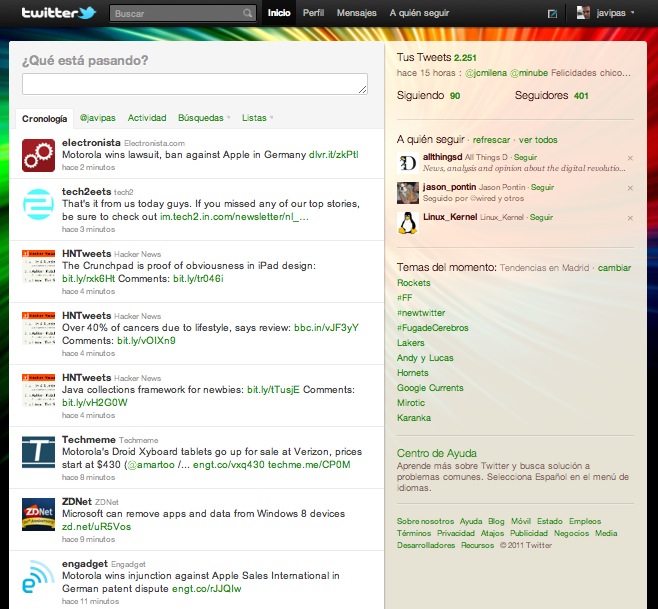Open the #FugadeCerebros trending topic
Viewport: 658px width, 609px height.
pyautogui.click(x=432, y=328)
